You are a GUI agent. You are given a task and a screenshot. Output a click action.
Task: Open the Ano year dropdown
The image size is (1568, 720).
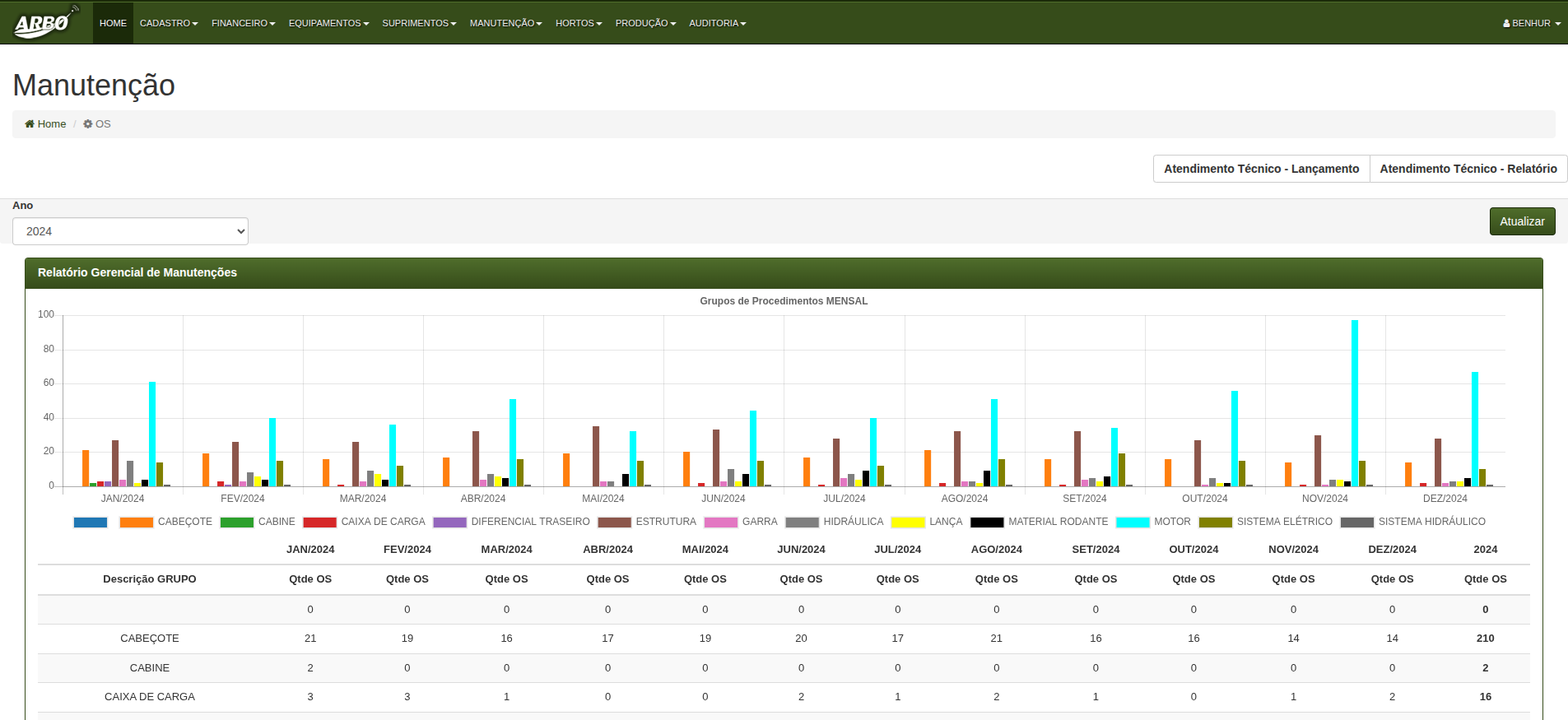click(x=130, y=231)
